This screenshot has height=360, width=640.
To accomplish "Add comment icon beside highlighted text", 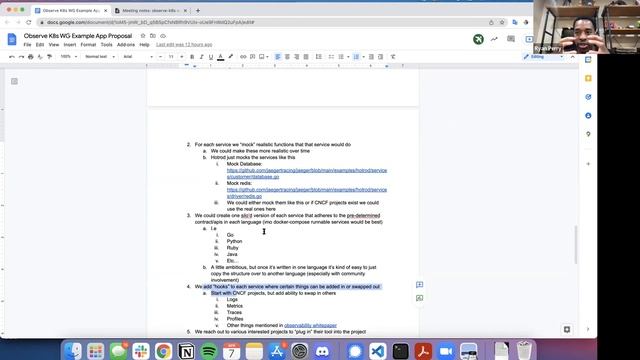I will pos(419,284).
